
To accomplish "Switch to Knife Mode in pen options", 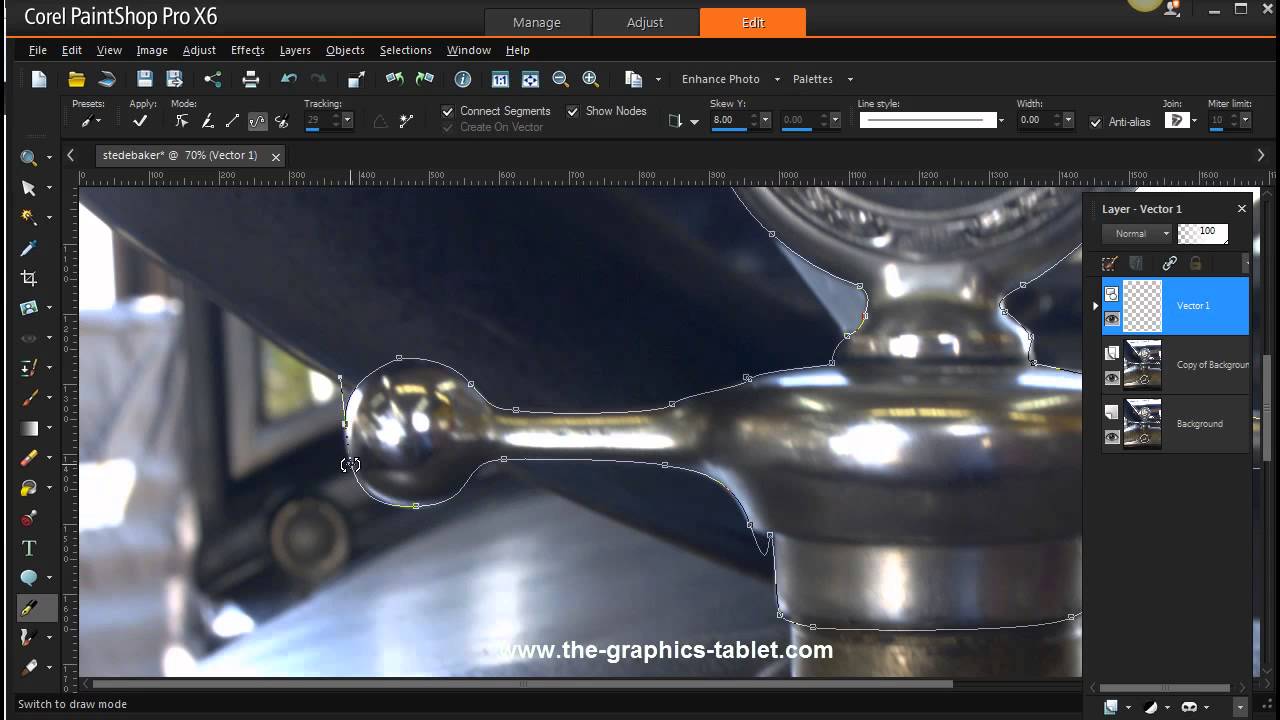I will point(207,121).
